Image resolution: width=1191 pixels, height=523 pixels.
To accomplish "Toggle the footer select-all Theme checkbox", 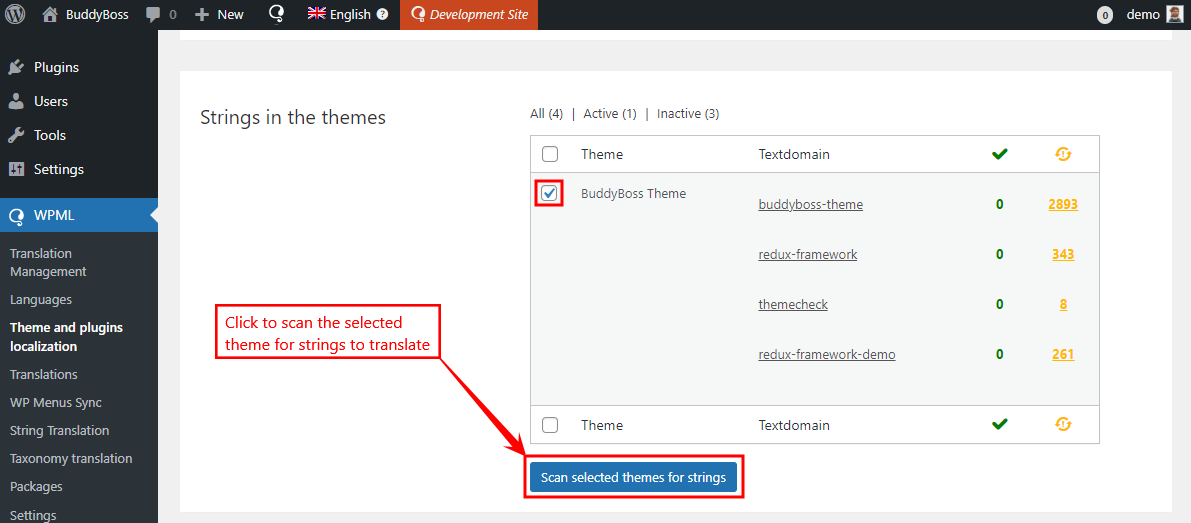I will click(550, 425).
